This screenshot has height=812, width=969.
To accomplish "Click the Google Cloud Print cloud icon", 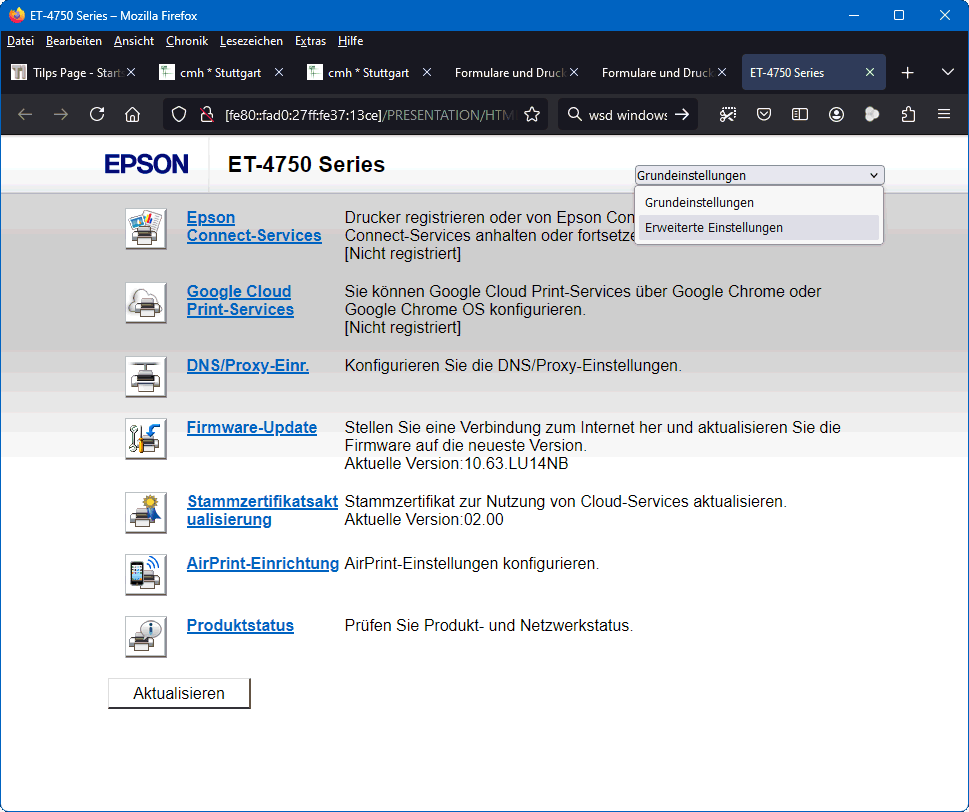I will tap(145, 302).
